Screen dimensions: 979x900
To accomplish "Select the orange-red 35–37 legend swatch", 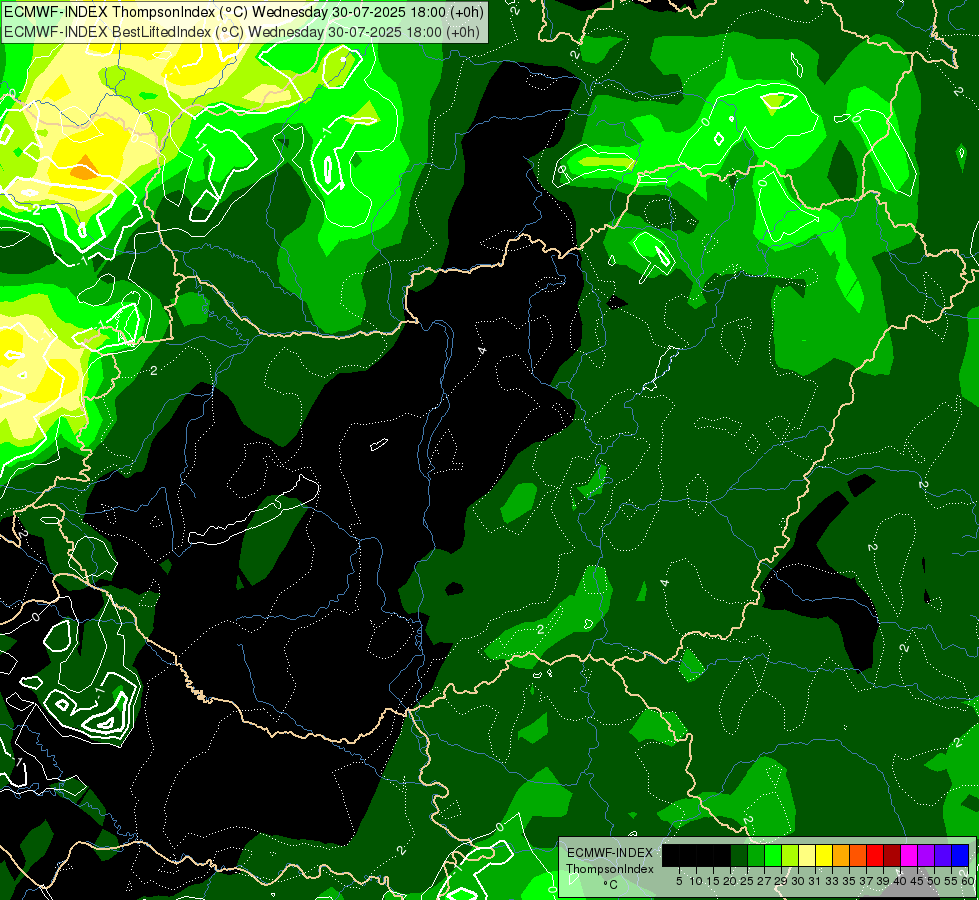I will (858, 855).
